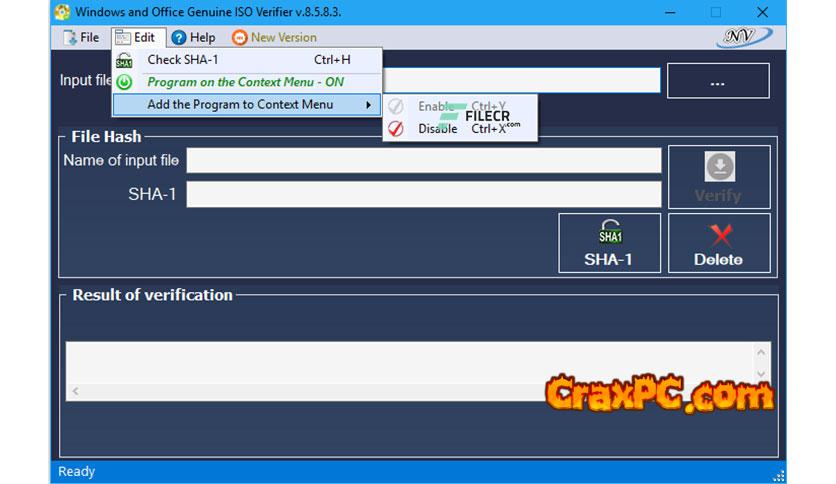Click into the Input file path field
Screen dimensions: 836x484
(x=521, y=80)
